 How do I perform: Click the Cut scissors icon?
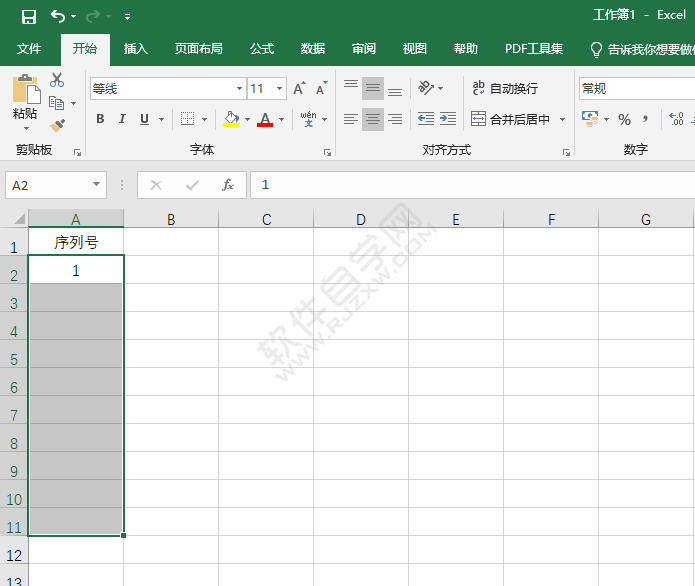57,80
